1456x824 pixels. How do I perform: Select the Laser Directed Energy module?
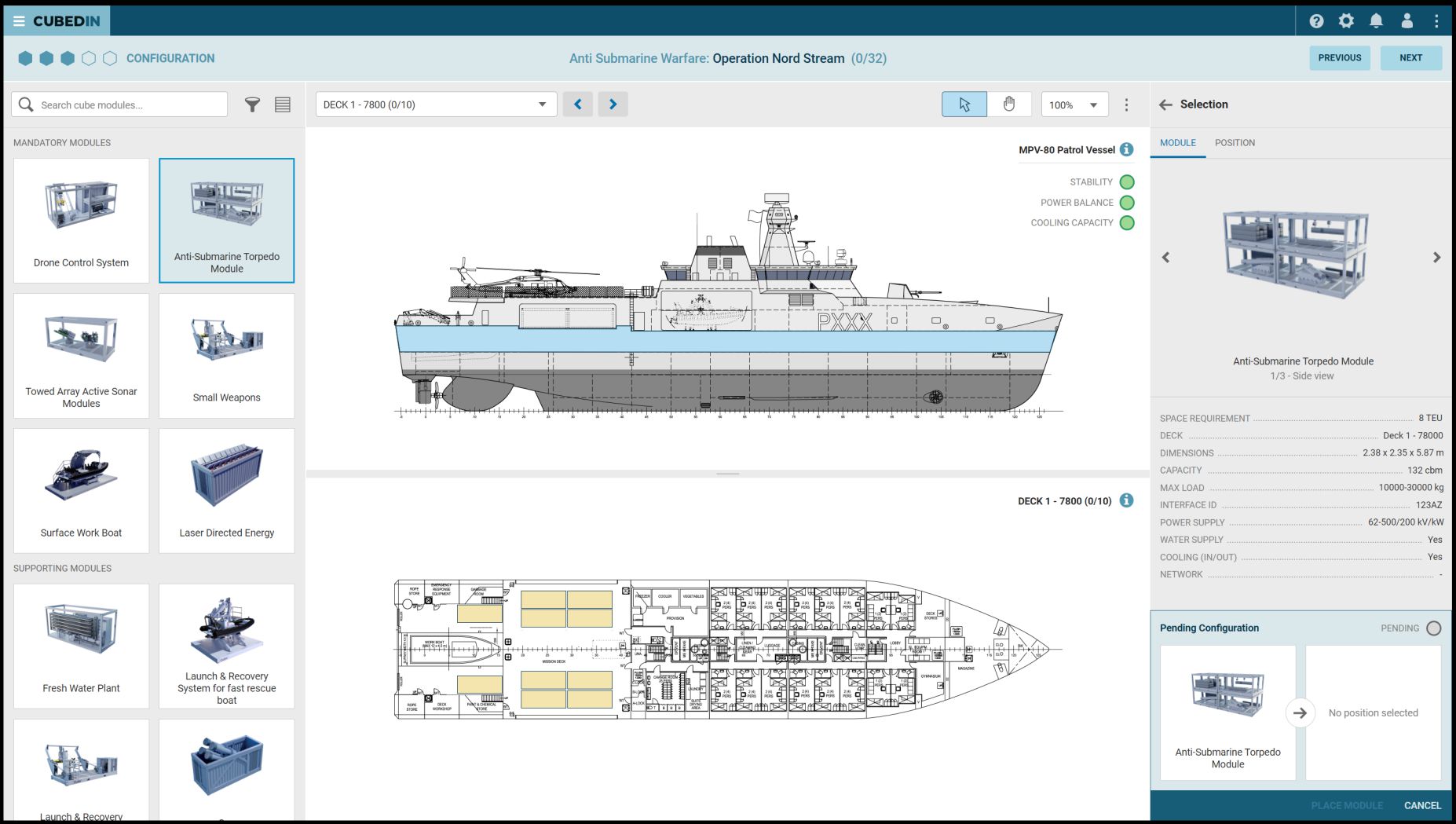pos(227,491)
